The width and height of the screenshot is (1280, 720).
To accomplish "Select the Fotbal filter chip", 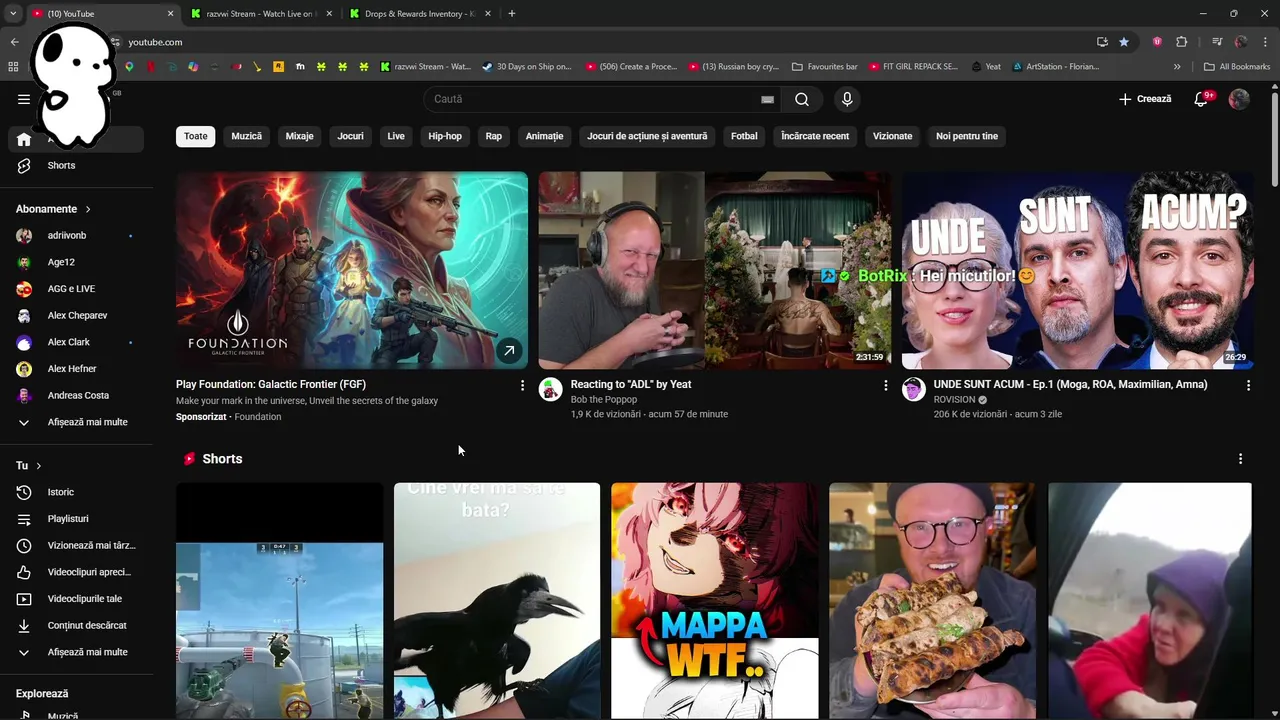I will tap(744, 136).
